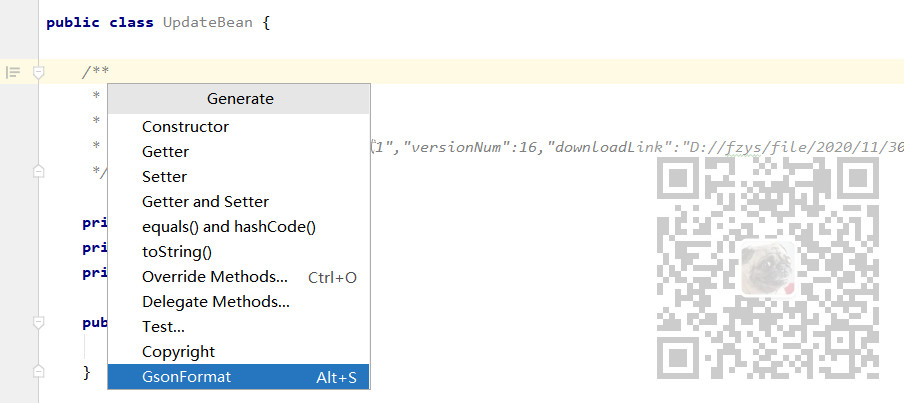Click the doc-comment gutter icon beside /**
Image resolution: width=904 pixels, height=403 pixels.
tap(13, 72)
